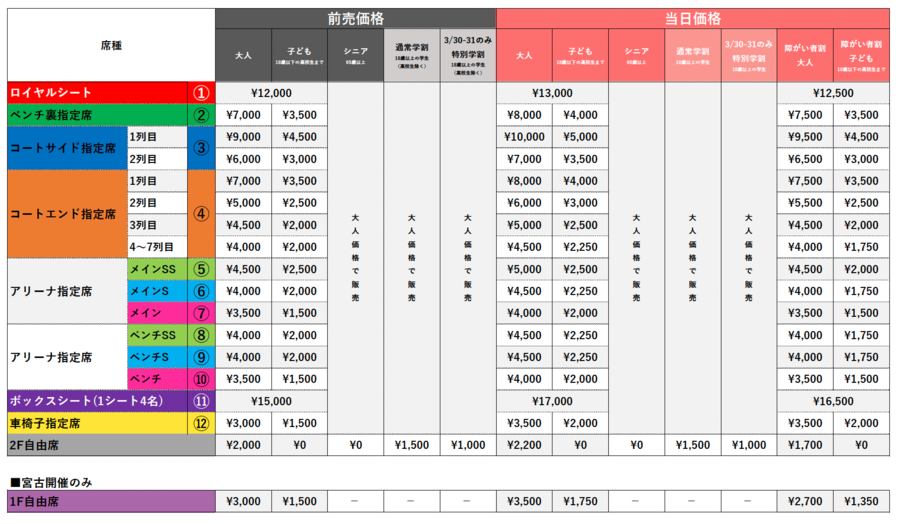Select the circled ⑪ on the ボックスシート row
The width and height of the screenshot is (900, 524).
click(201, 400)
